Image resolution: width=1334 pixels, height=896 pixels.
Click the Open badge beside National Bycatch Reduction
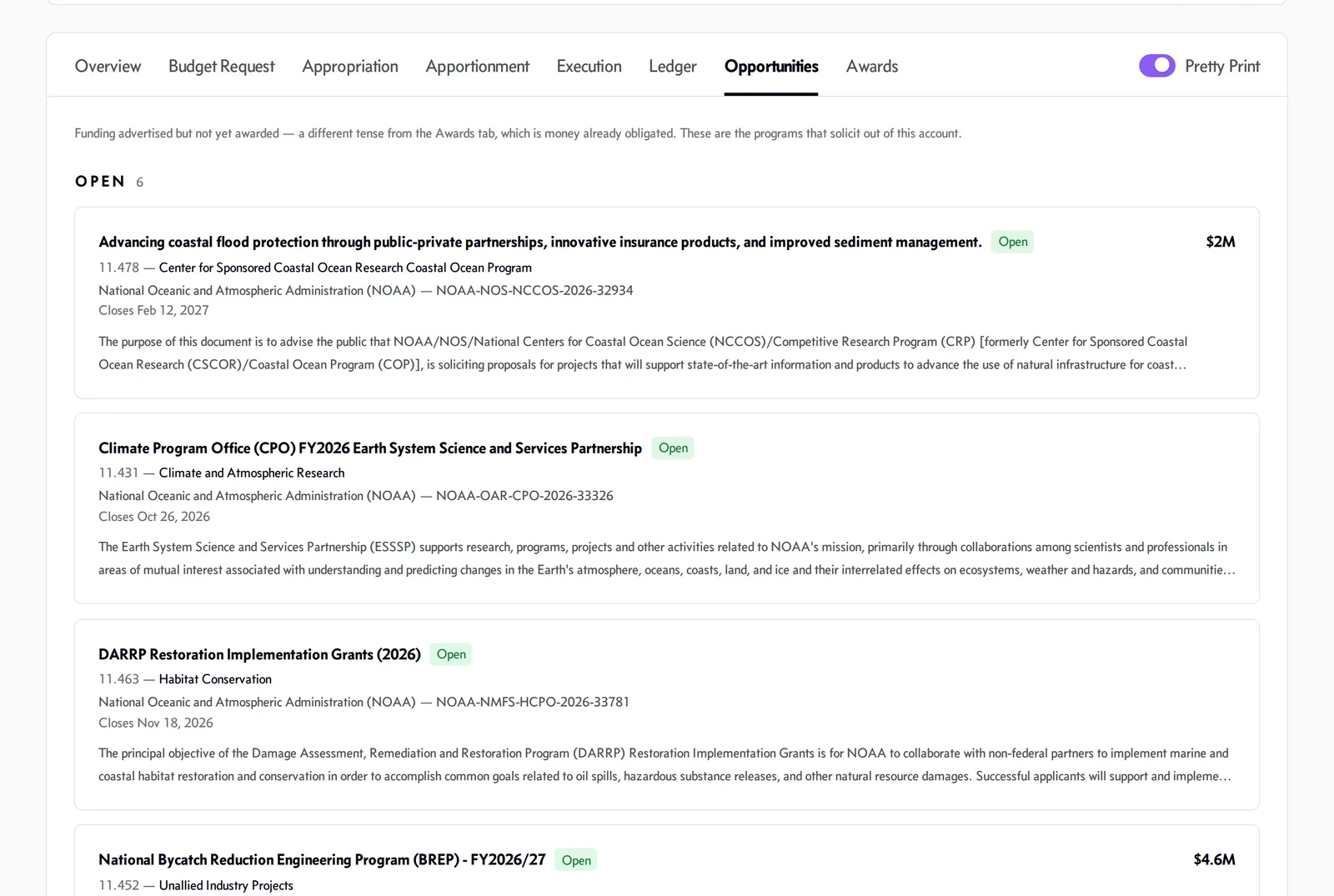(x=576, y=860)
